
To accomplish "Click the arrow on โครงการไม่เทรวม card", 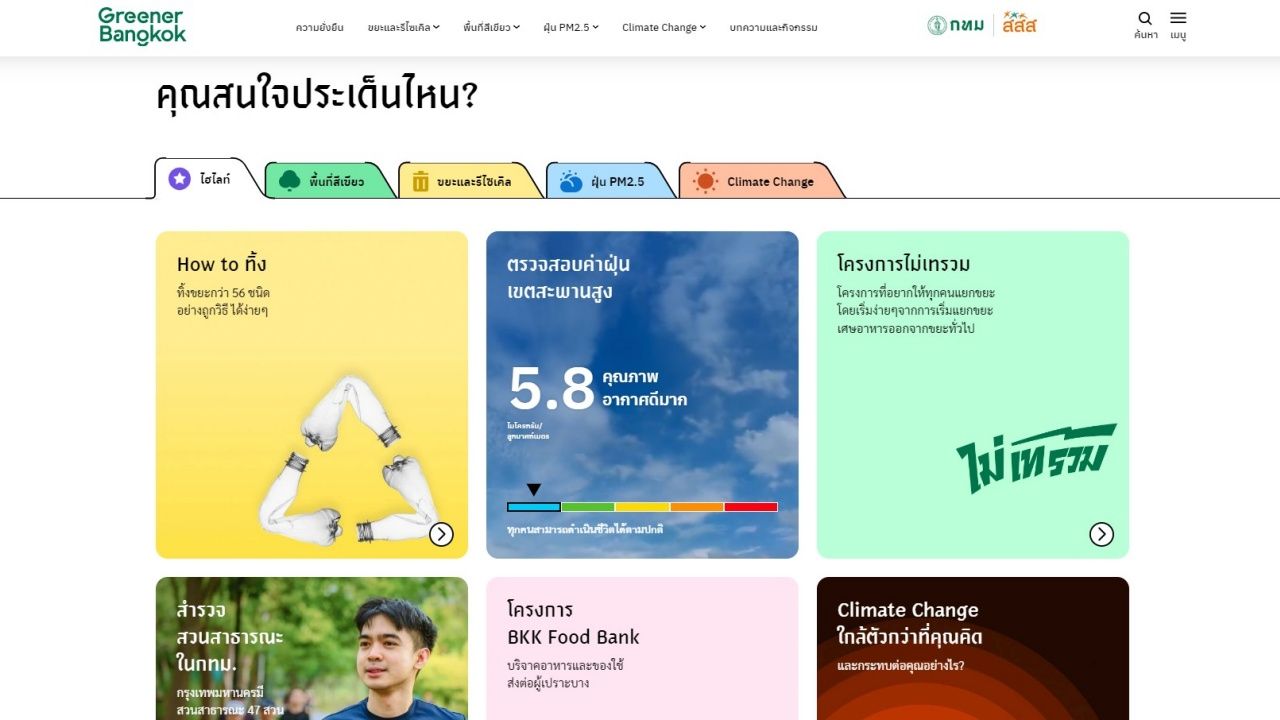I will click(x=1101, y=534).
